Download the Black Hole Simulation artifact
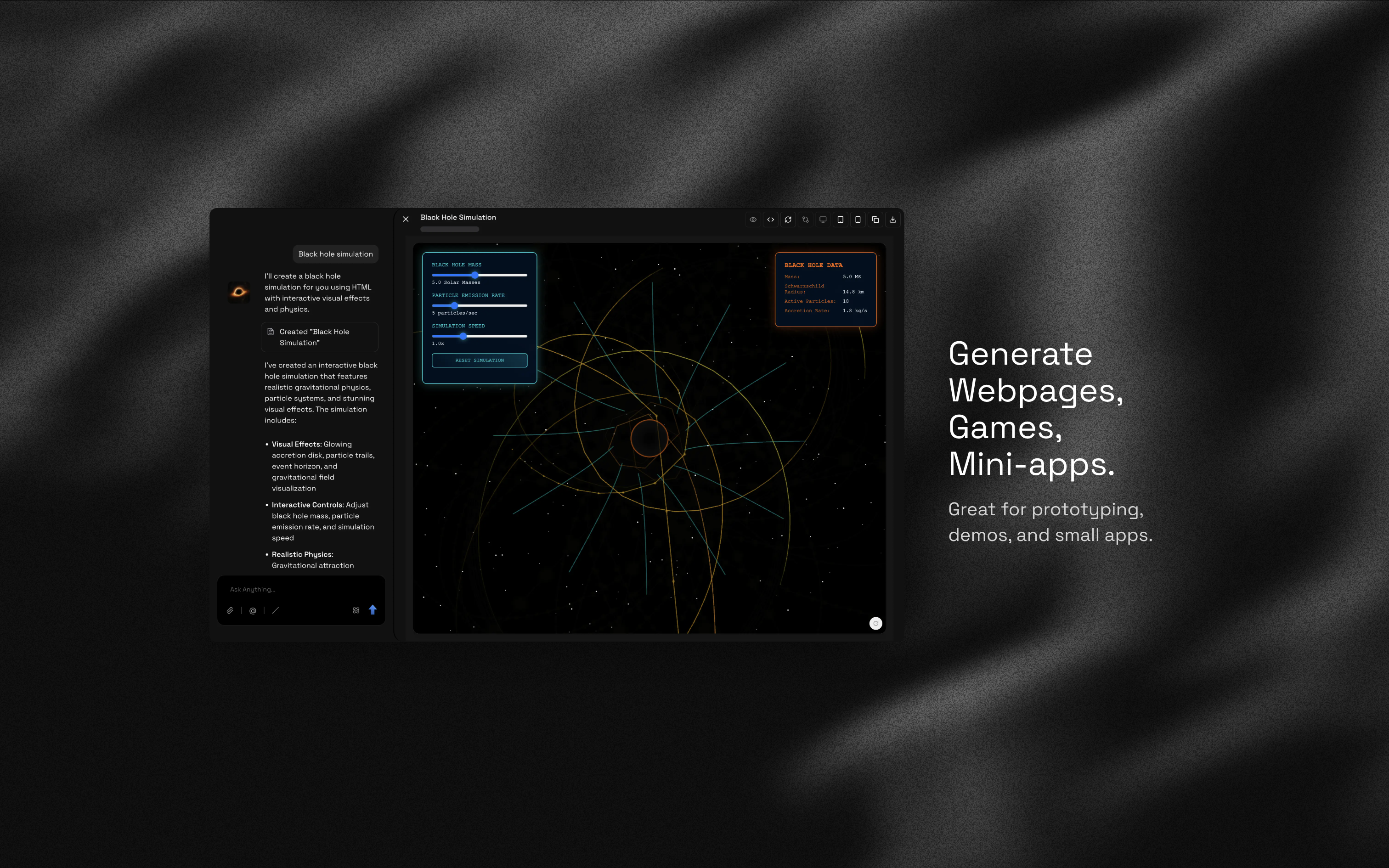The height and width of the screenshot is (868, 1389). (x=892, y=220)
